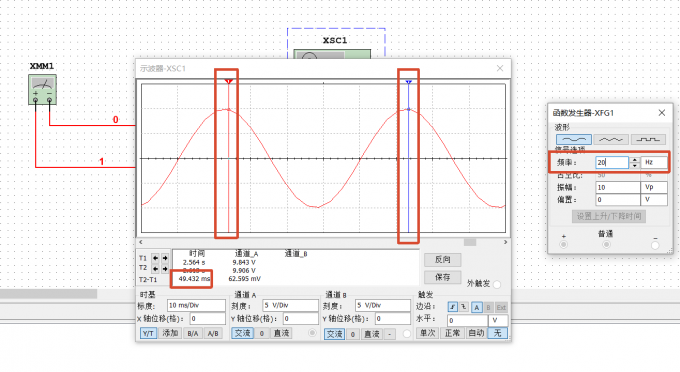Click the frequency input field showing 20
This screenshot has height=372, width=680.
click(x=612, y=162)
